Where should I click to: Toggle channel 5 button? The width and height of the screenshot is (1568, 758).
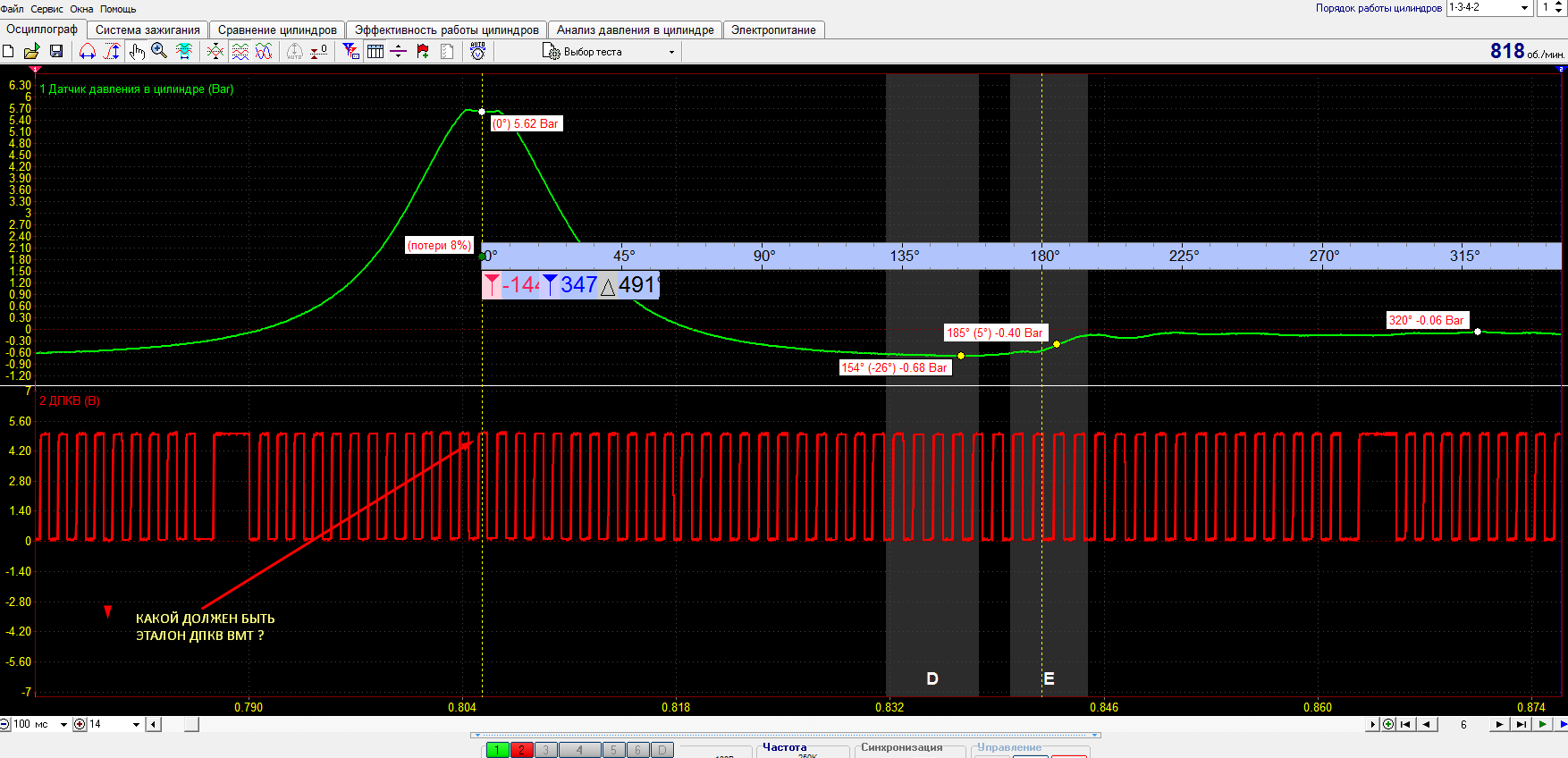click(x=613, y=750)
